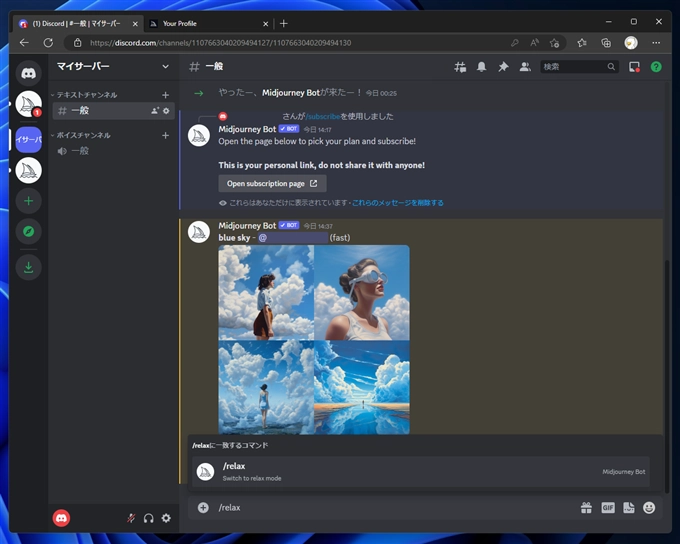Click Midjourney Bot avatar in subscribe message
Viewport: 680px width, 544px height.
pyautogui.click(x=199, y=135)
